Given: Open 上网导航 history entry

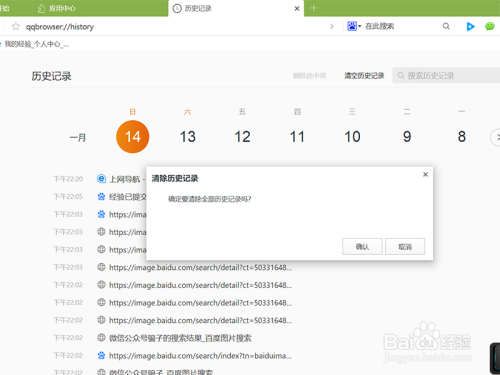Looking at the screenshot, I should (x=127, y=179).
